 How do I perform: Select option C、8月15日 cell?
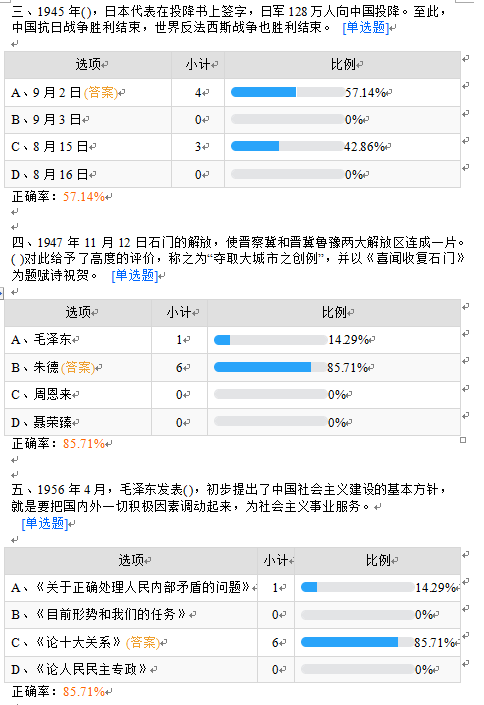coord(88,147)
